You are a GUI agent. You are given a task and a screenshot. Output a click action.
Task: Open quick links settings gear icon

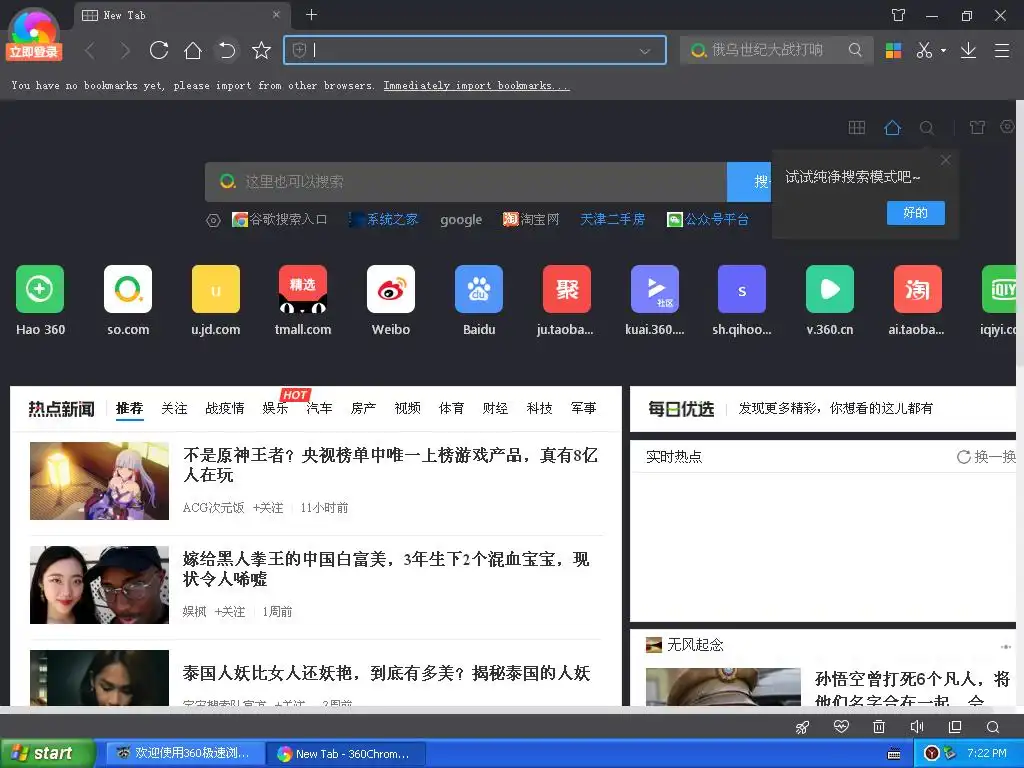coord(213,220)
